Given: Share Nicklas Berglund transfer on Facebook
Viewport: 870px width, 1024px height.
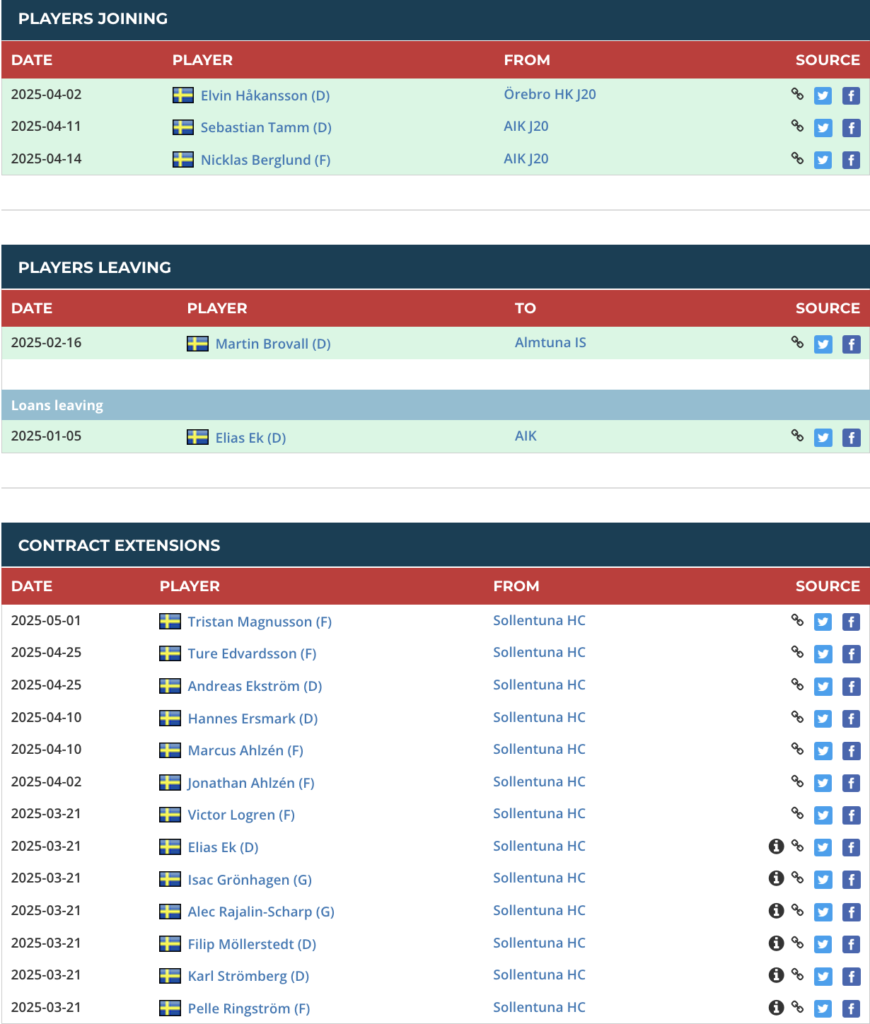Looking at the screenshot, I should (x=851, y=160).
